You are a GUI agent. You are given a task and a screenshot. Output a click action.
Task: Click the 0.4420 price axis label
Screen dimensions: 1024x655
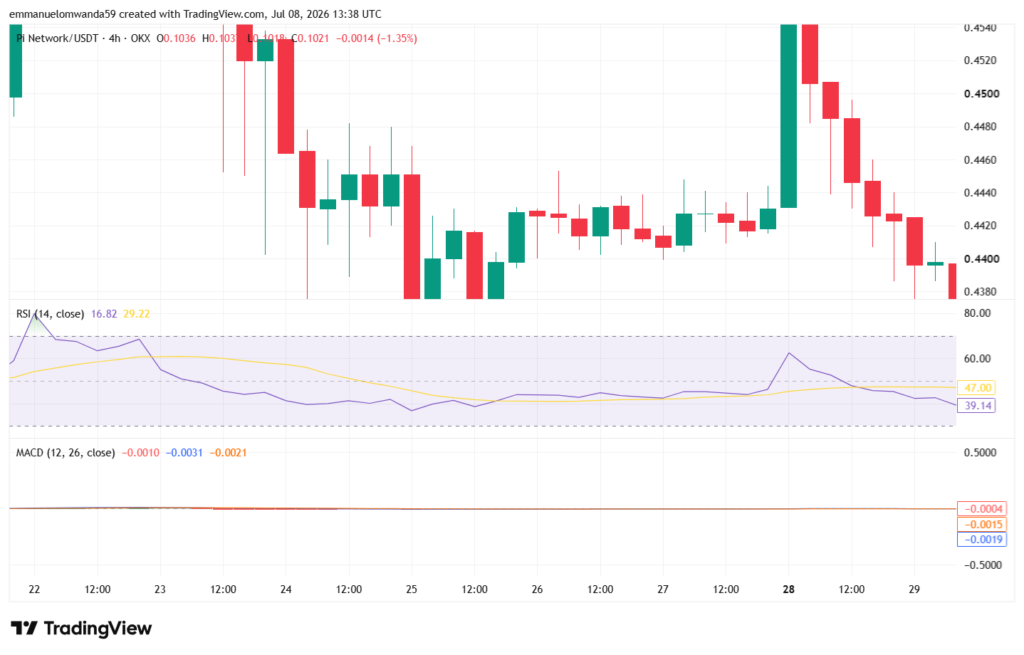point(980,226)
